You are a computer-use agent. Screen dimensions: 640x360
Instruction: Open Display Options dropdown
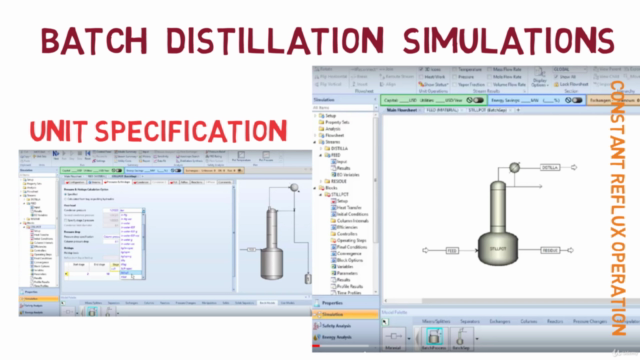[x=540, y=78]
